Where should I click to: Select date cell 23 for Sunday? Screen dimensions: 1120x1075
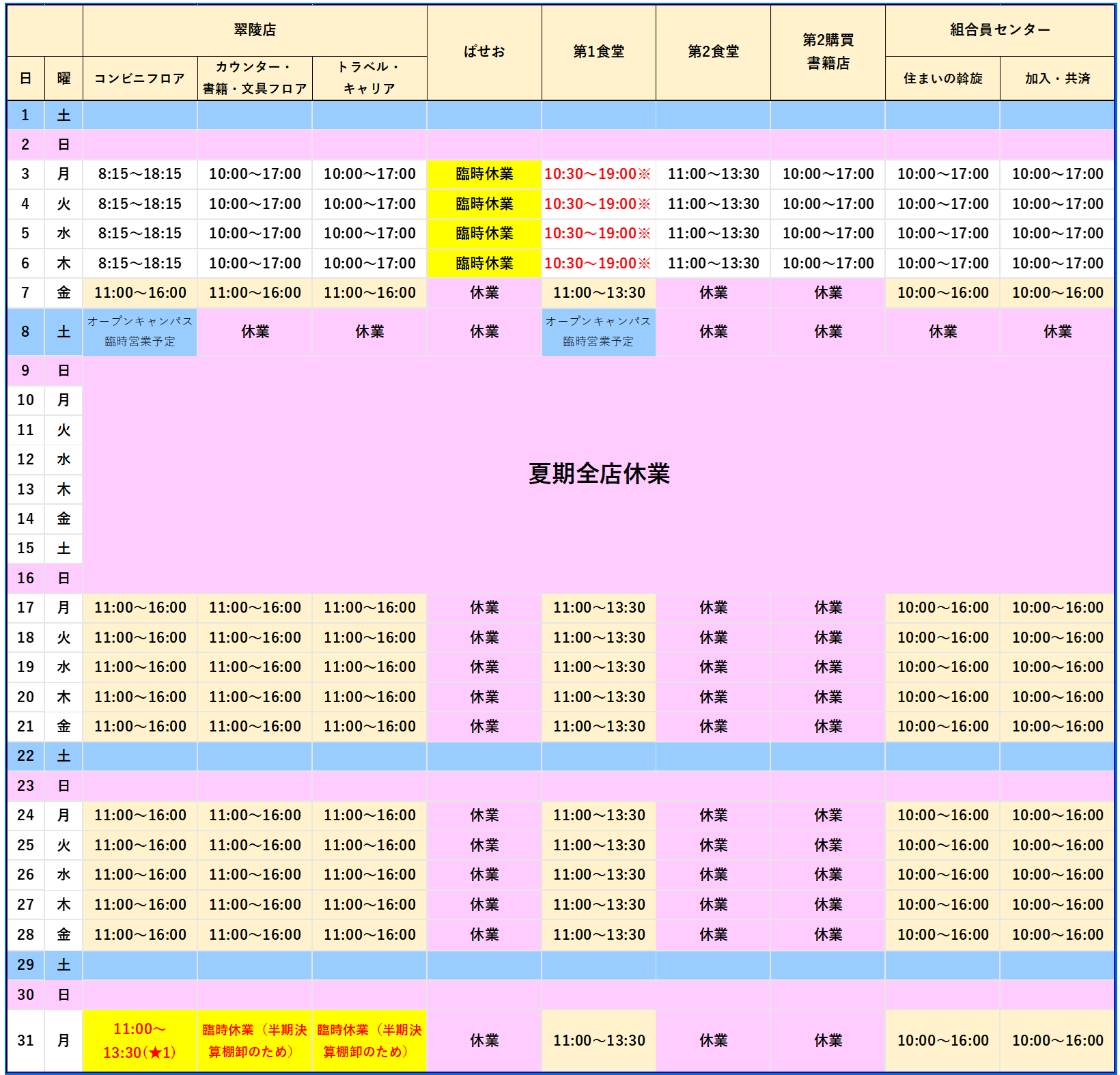[x=26, y=786]
